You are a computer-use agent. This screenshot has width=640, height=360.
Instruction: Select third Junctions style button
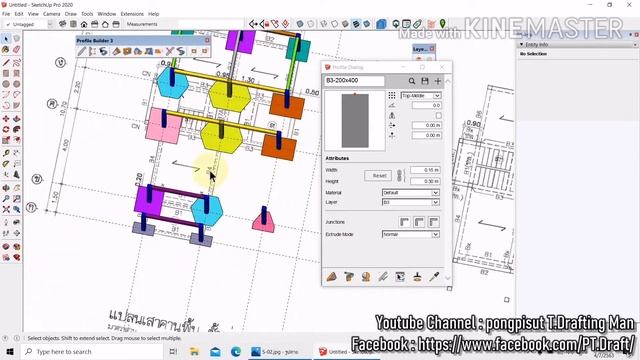433,222
